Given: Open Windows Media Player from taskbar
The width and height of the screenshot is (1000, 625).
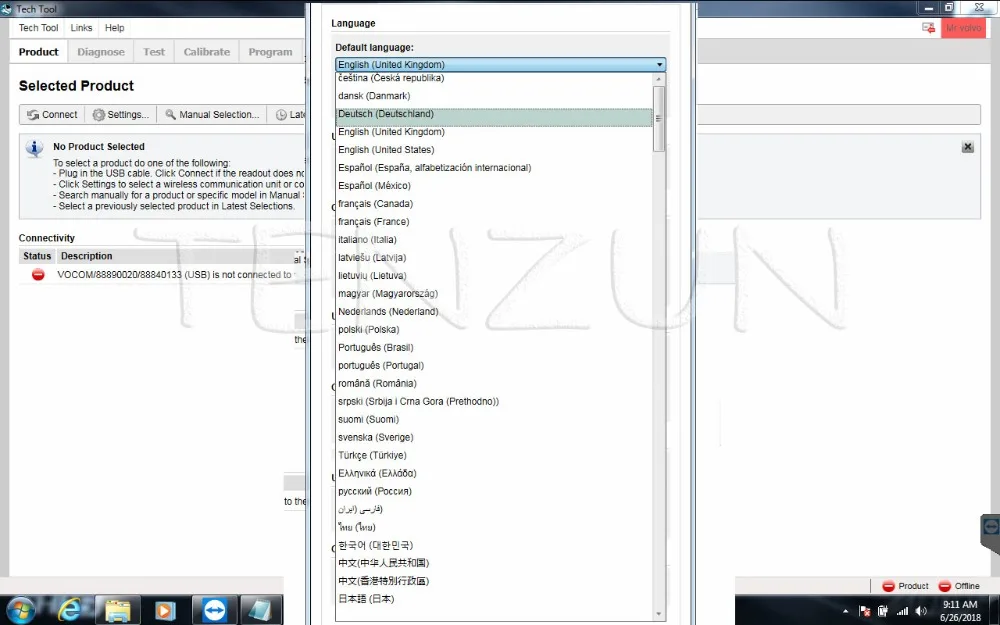Looking at the screenshot, I should tap(165, 610).
